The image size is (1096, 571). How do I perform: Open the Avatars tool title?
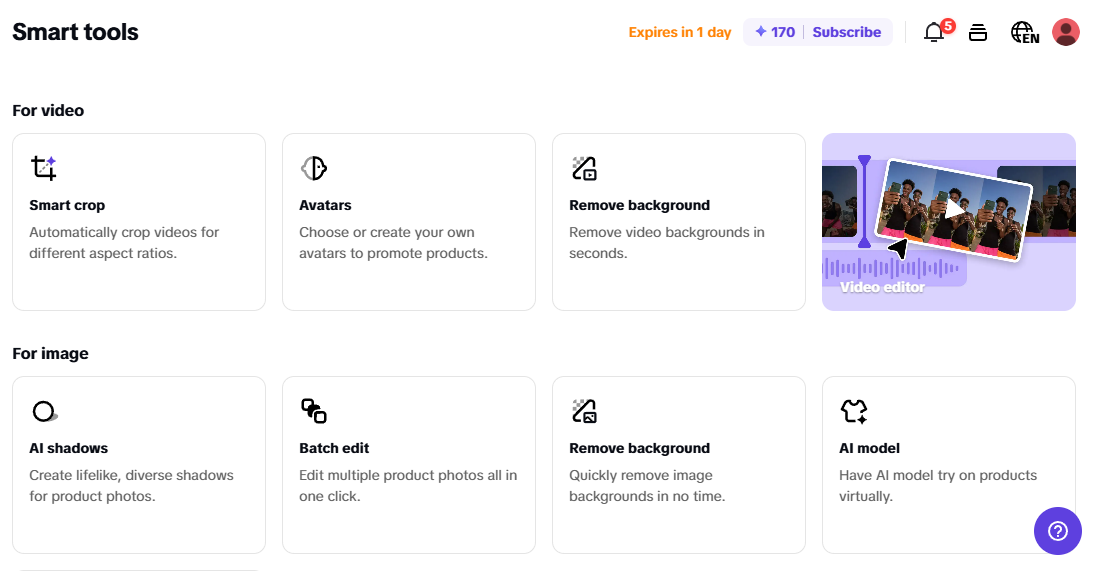click(x=325, y=205)
